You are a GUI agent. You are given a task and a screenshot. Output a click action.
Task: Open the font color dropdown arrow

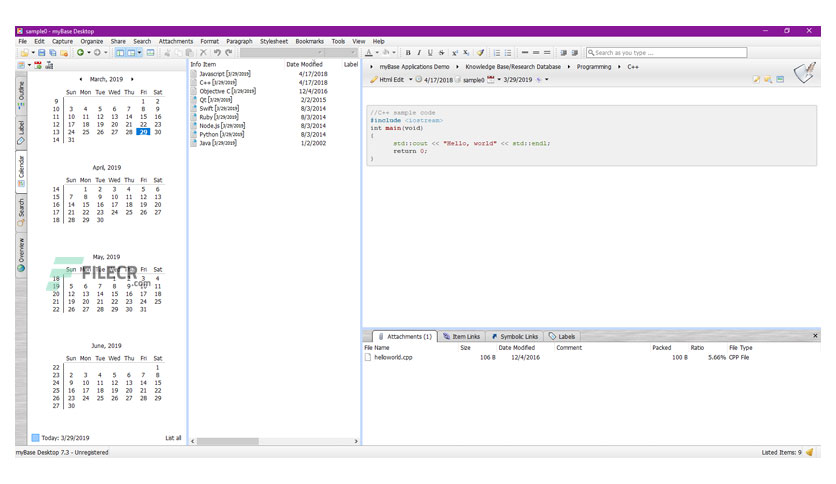tap(377, 53)
